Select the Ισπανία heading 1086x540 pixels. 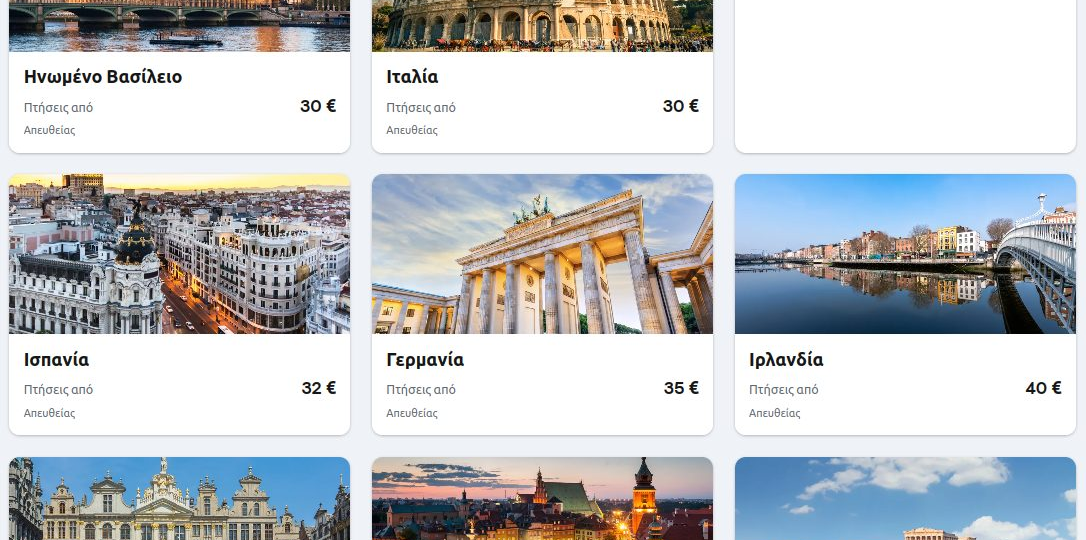click(x=56, y=360)
